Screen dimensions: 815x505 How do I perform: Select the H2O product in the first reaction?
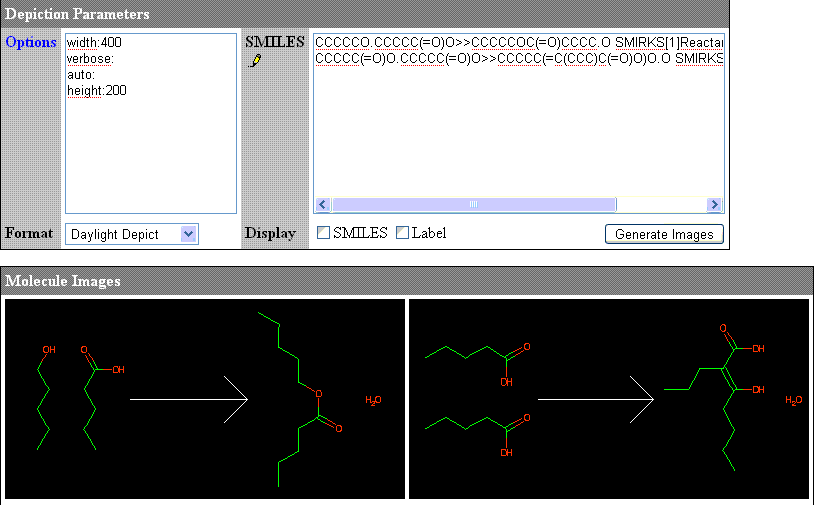click(x=373, y=400)
